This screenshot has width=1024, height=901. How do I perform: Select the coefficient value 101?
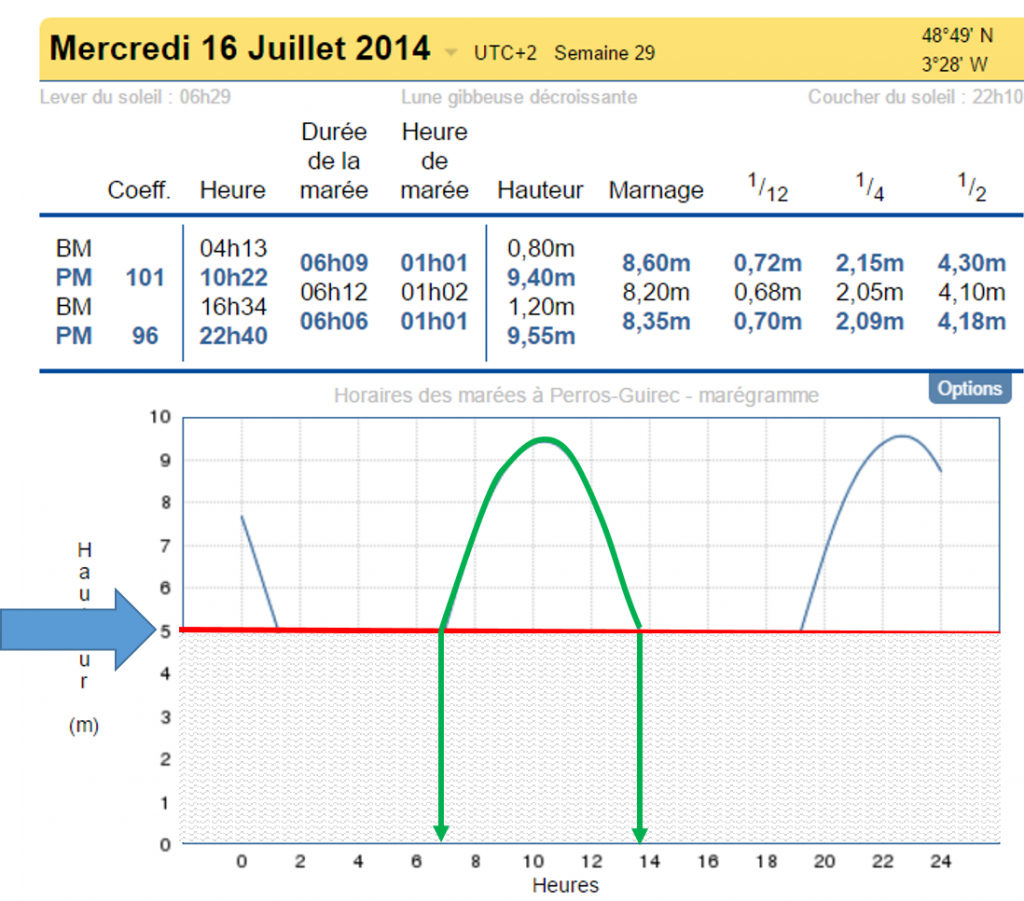click(x=145, y=277)
